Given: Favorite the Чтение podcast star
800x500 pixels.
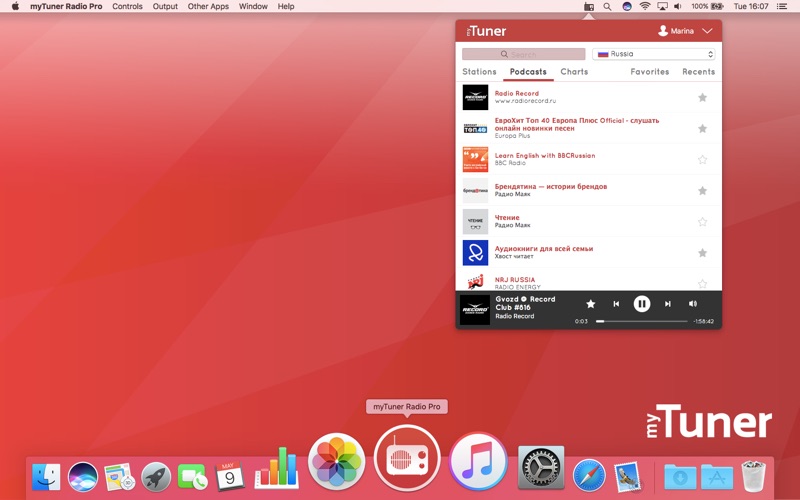Looking at the screenshot, I should click(x=702, y=221).
